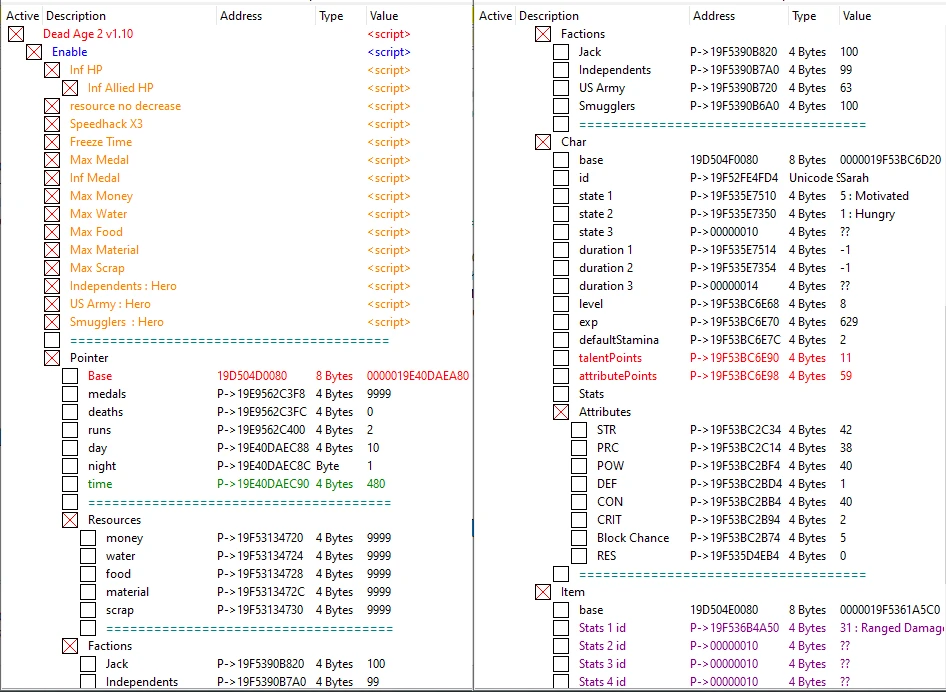The height and width of the screenshot is (692, 946).
Task: Select the talentPoints entry
Action: [x=610, y=358]
